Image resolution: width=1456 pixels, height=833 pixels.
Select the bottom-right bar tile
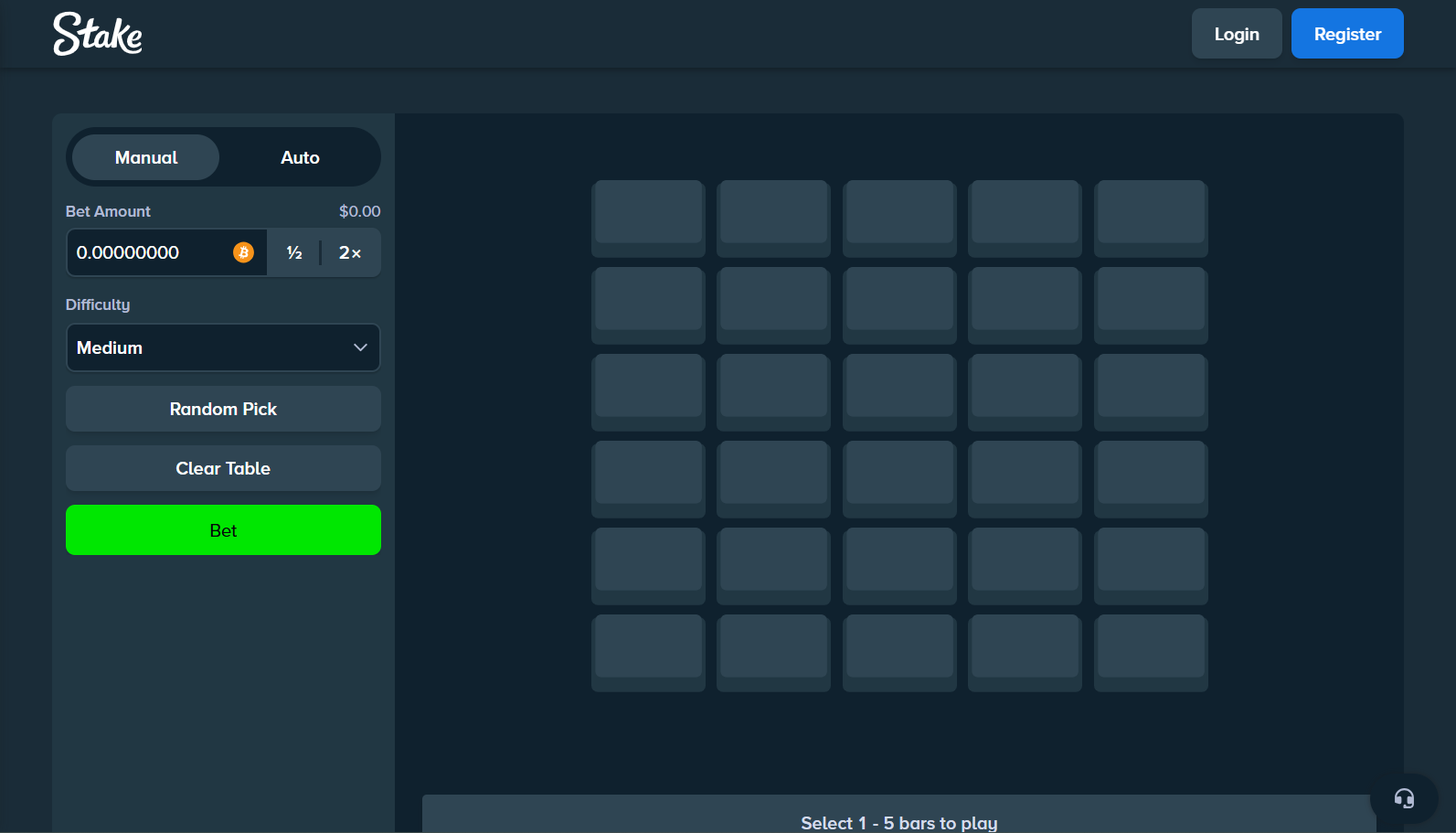tap(1151, 651)
